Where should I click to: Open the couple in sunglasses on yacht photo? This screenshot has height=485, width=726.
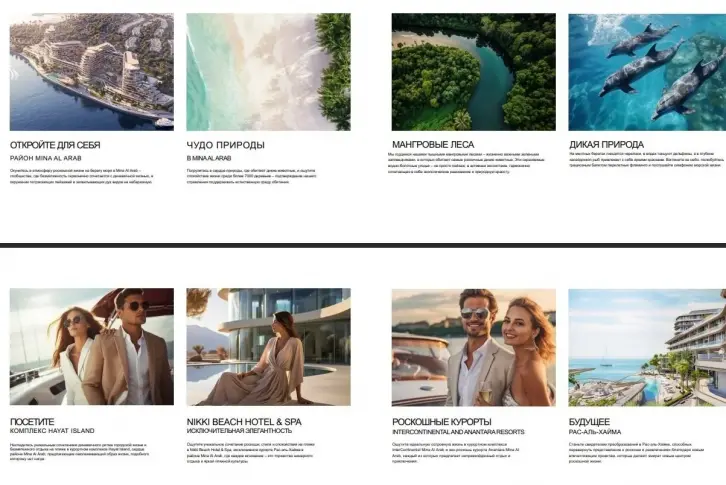tap(91, 347)
